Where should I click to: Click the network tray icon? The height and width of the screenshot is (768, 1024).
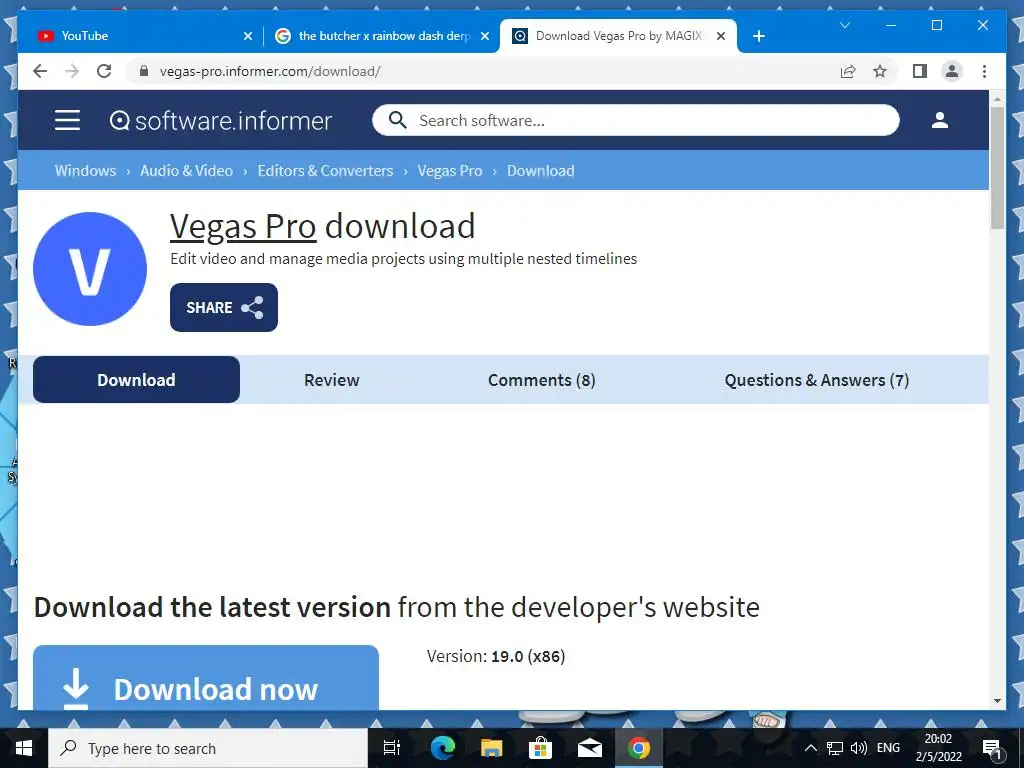click(835, 748)
